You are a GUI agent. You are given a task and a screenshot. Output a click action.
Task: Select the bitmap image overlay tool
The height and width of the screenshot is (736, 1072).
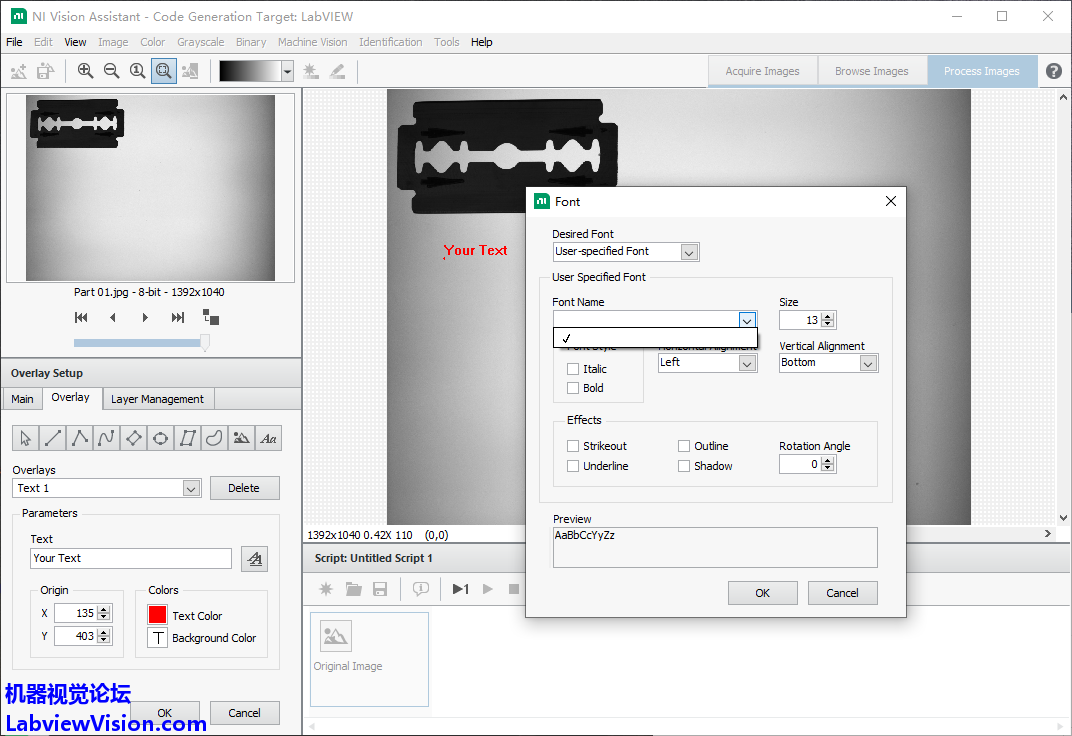241,438
